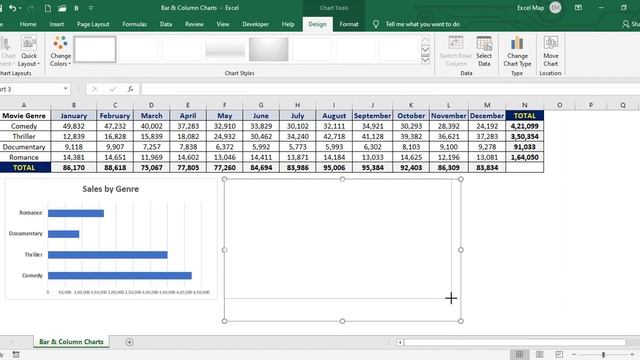
Task: Open the Customize Quick Access Toolbar dropdown
Action: tap(91, 8)
